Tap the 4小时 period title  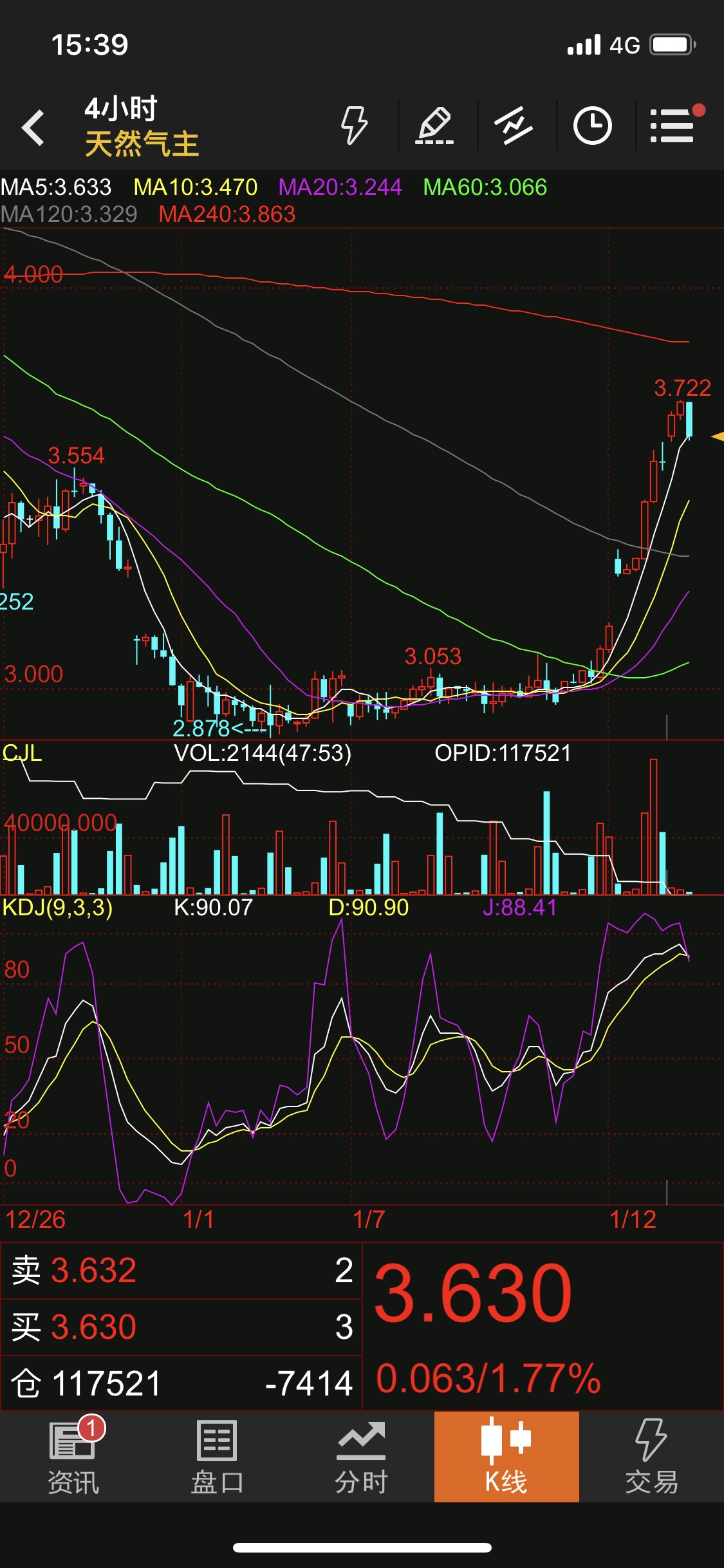point(121,108)
